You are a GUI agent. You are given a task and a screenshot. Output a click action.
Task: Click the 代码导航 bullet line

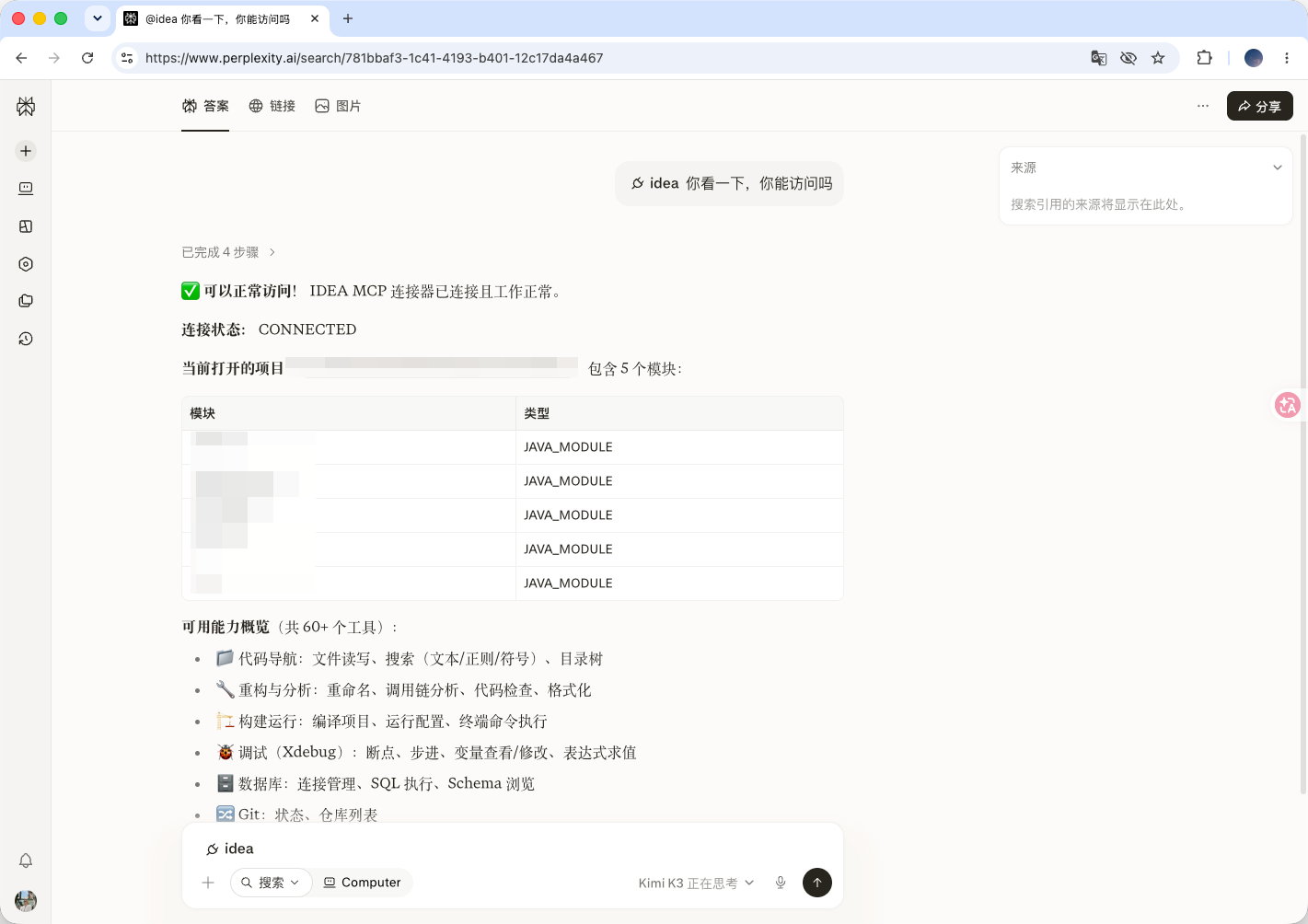coord(410,659)
